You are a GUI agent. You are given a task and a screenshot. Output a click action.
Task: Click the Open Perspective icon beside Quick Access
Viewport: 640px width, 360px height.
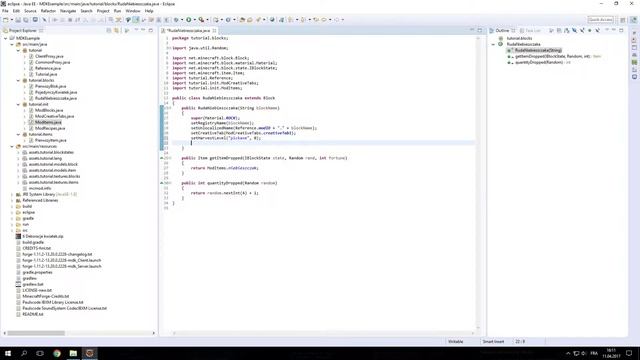click(x=622, y=20)
